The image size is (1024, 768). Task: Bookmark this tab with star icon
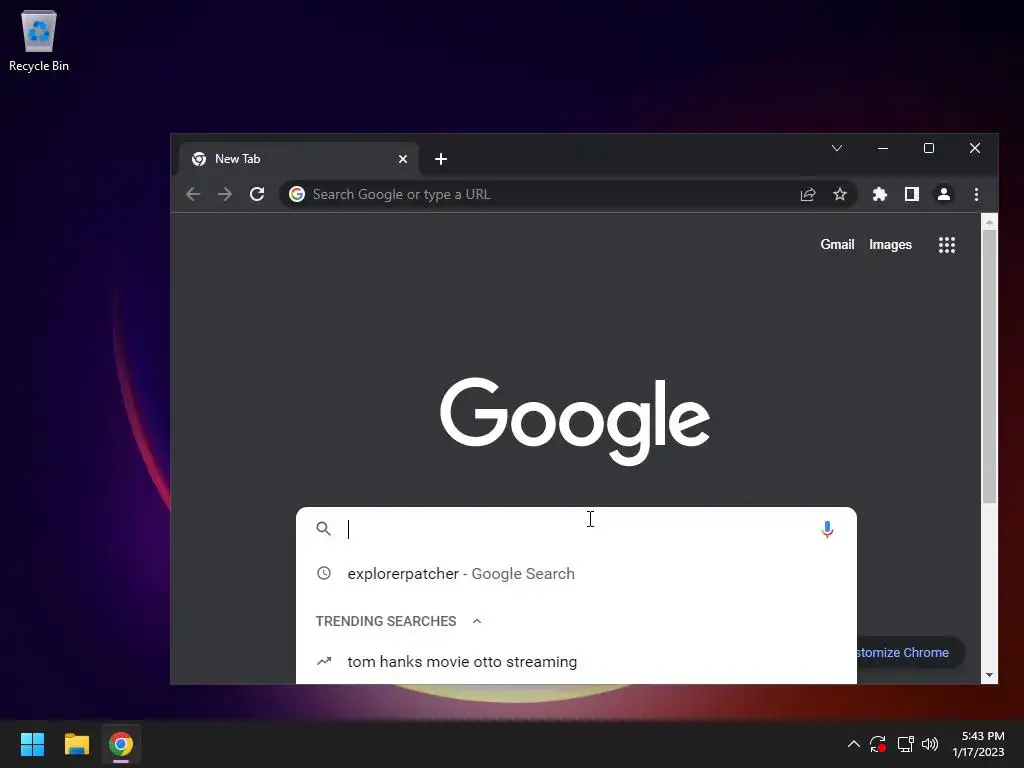840,194
